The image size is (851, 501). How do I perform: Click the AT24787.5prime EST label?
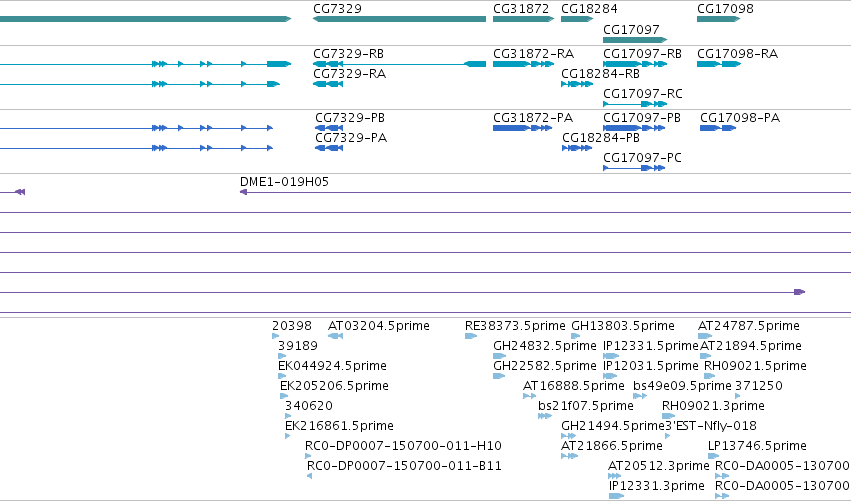[749, 326]
